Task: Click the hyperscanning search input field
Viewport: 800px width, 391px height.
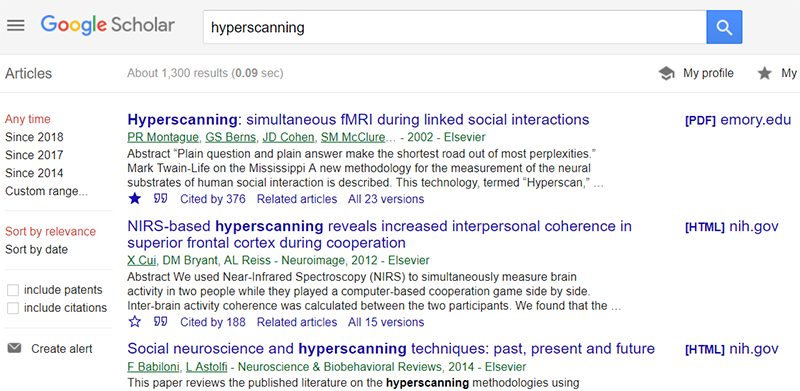Action: [455, 27]
